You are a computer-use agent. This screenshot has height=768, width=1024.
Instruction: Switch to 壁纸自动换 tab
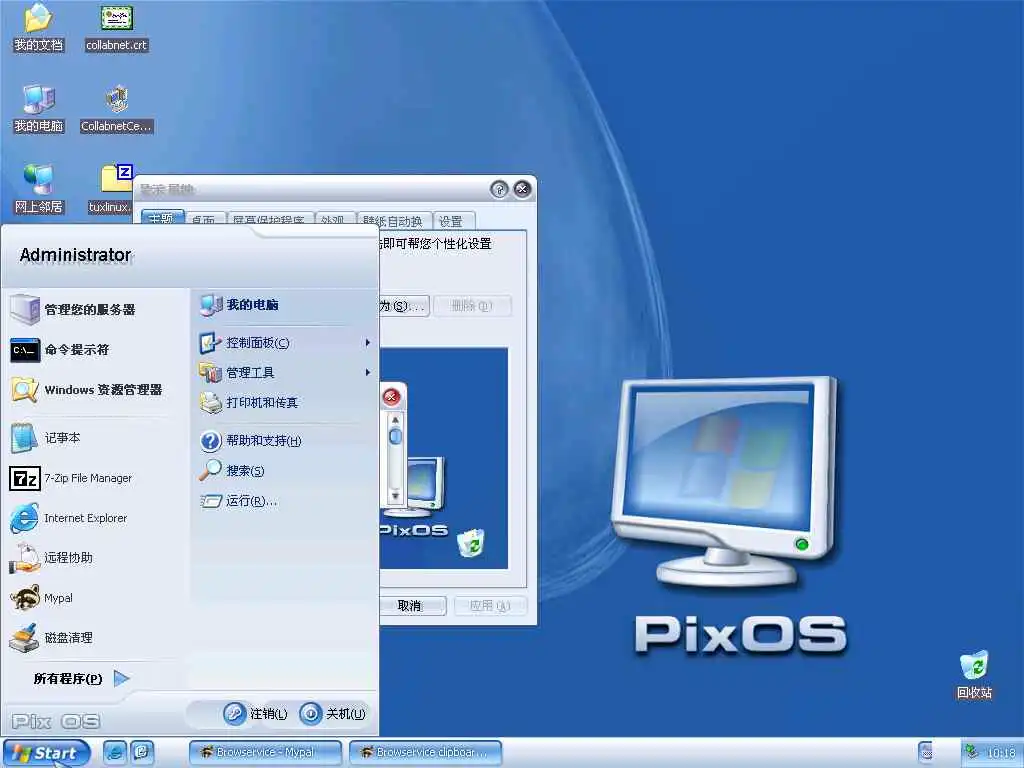click(x=394, y=219)
